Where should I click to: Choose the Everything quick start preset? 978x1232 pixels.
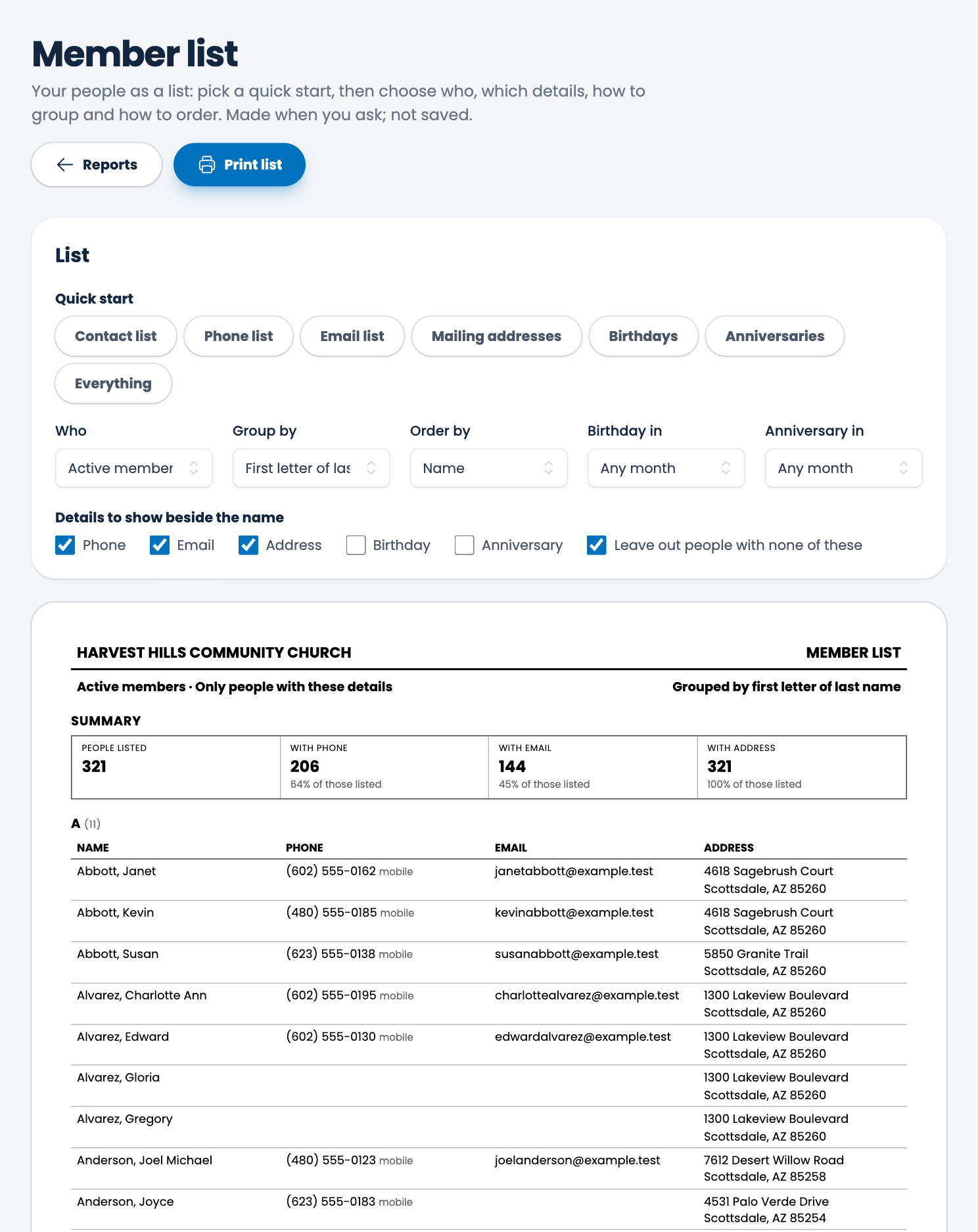click(113, 384)
